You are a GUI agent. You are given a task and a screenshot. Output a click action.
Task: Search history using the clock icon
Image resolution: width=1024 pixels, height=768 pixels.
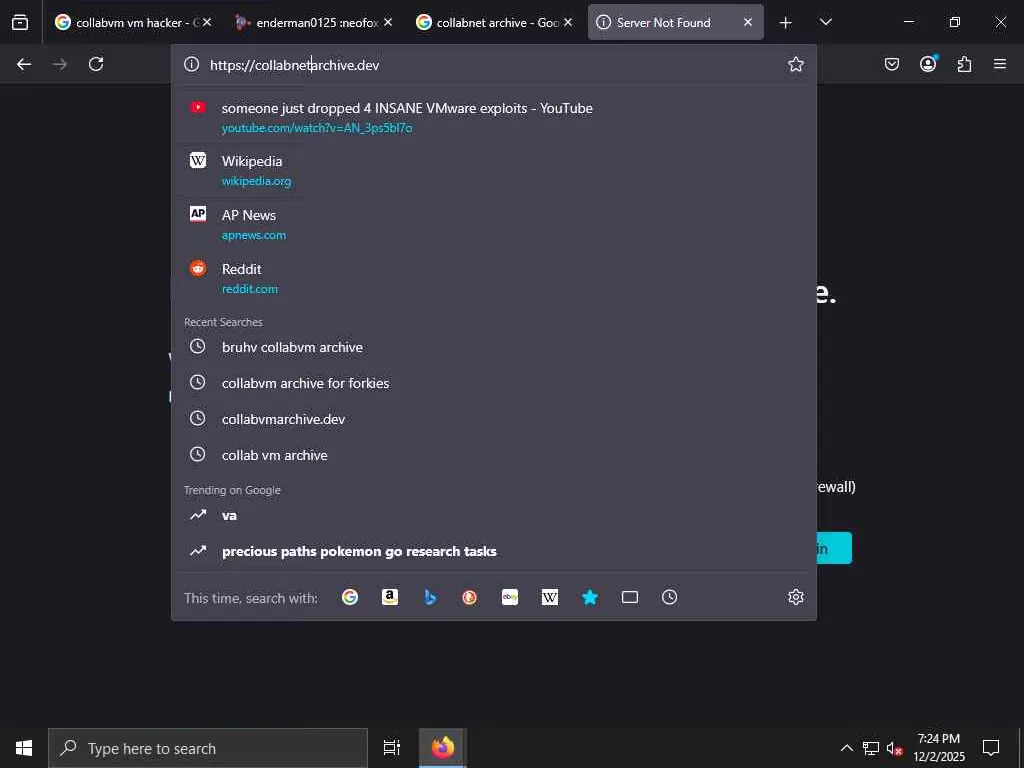(x=669, y=597)
